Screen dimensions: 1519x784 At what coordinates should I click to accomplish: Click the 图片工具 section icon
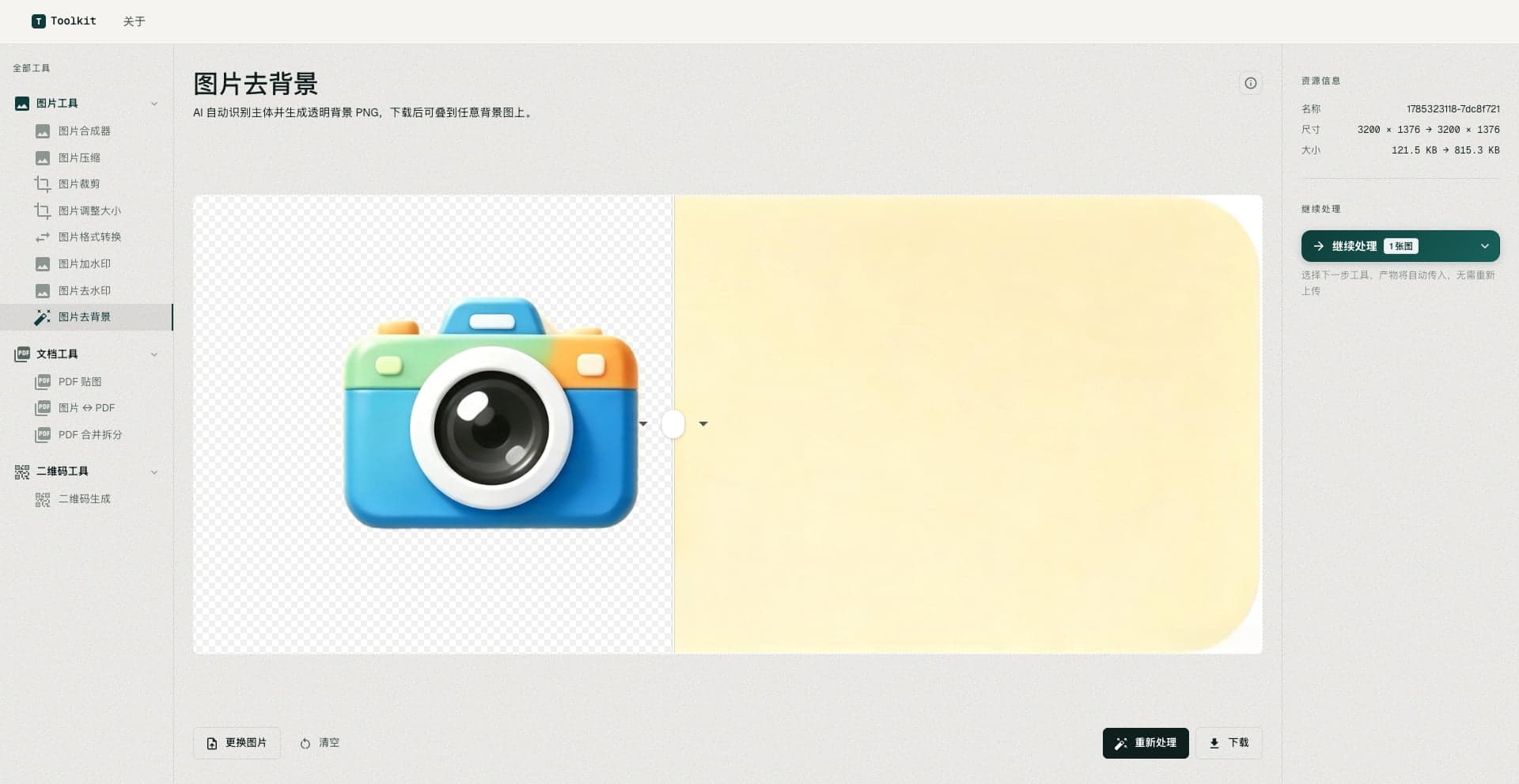click(22, 104)
